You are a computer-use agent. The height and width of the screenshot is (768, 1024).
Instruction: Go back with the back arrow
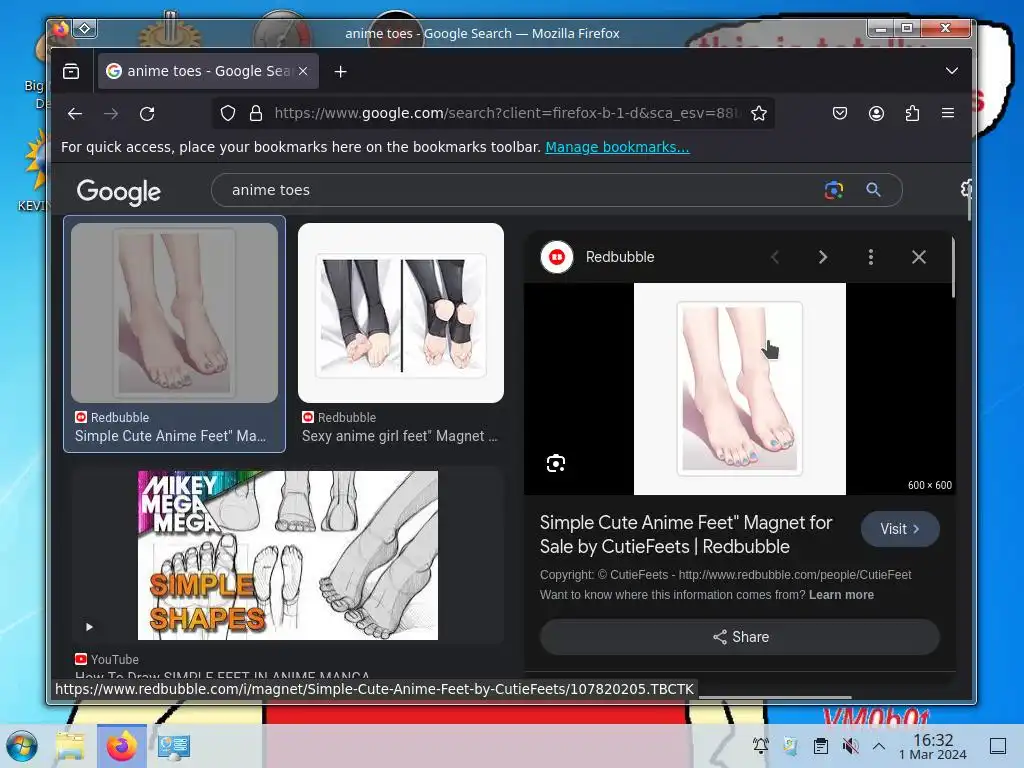click(x=75, y=114)
